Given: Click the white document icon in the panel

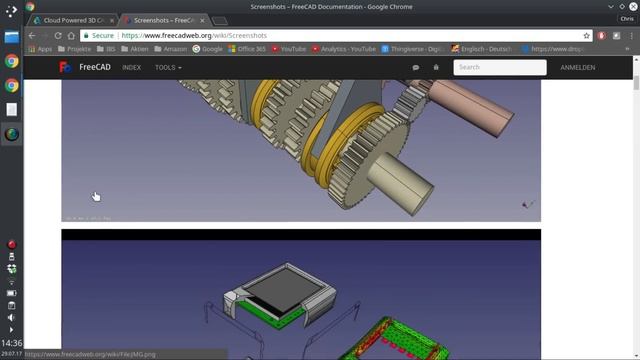Looking at the screenshot, I should [x=11, y=109].
